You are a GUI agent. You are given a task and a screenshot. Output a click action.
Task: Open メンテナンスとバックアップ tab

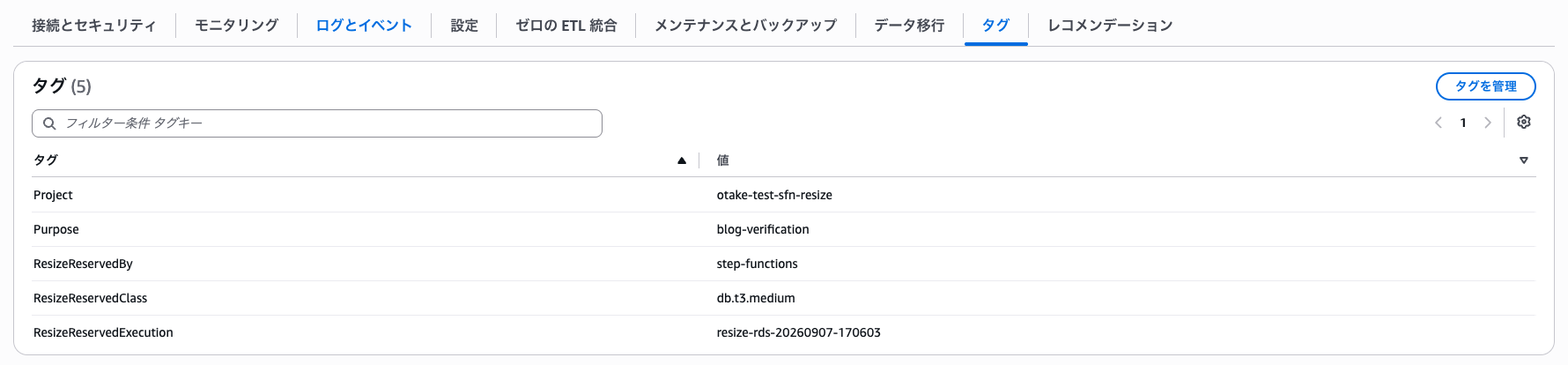point(745,26)
